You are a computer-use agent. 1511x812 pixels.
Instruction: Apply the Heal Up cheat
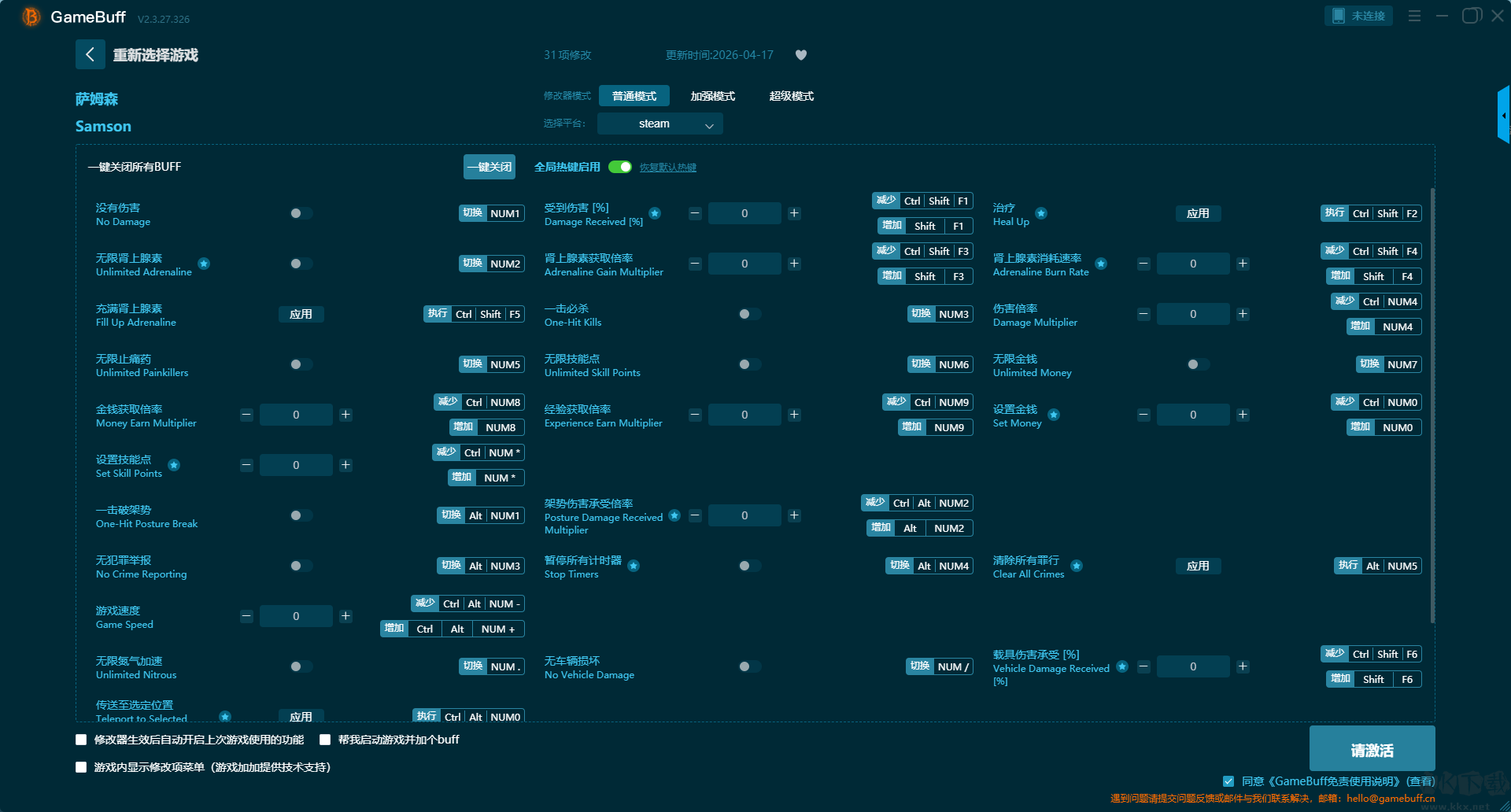1198,213
